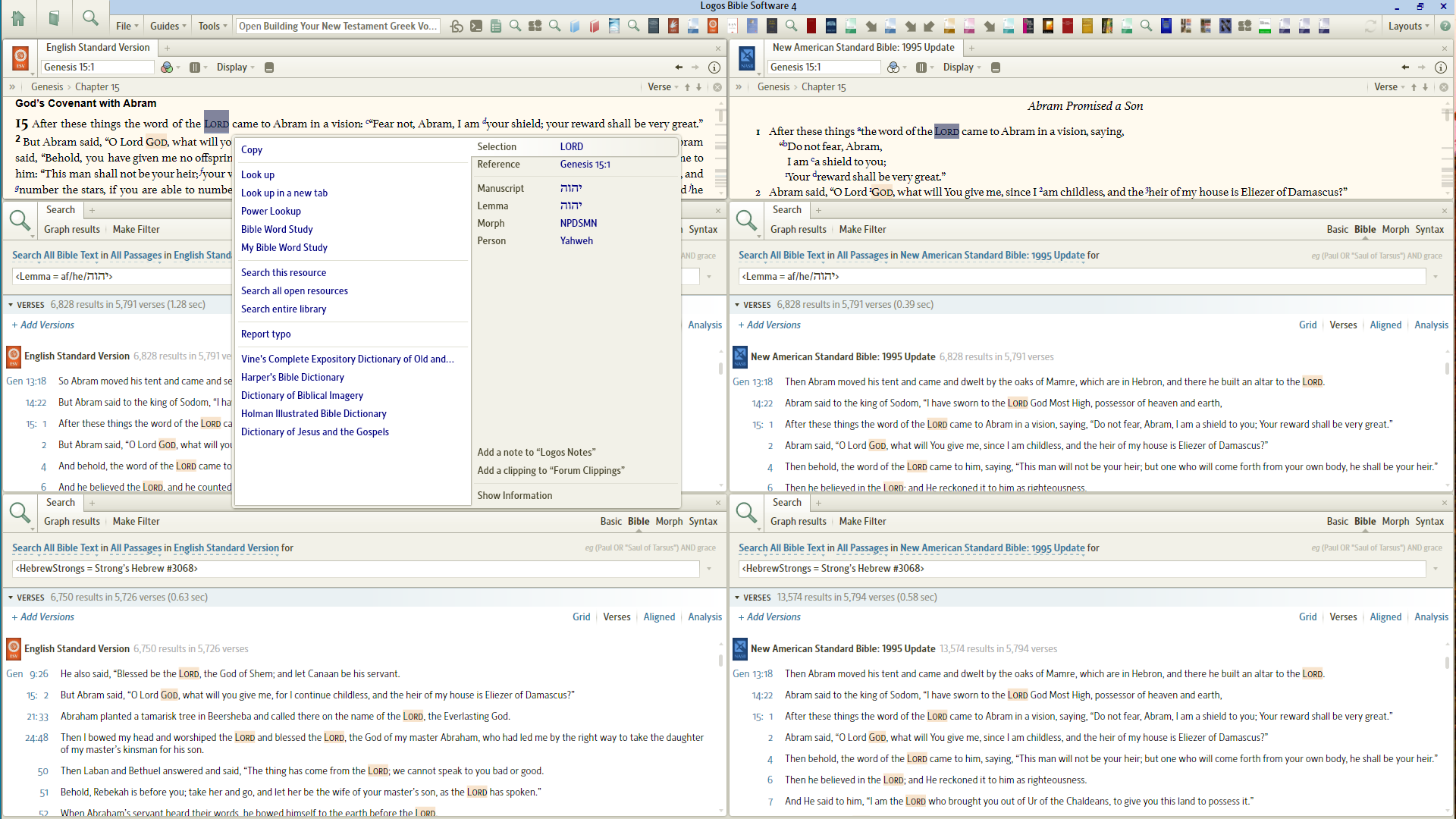Click the Genesis 15:1 reference box in NASB panel
The height and width of the screenshot is (819, 1456).
[824, 67]
